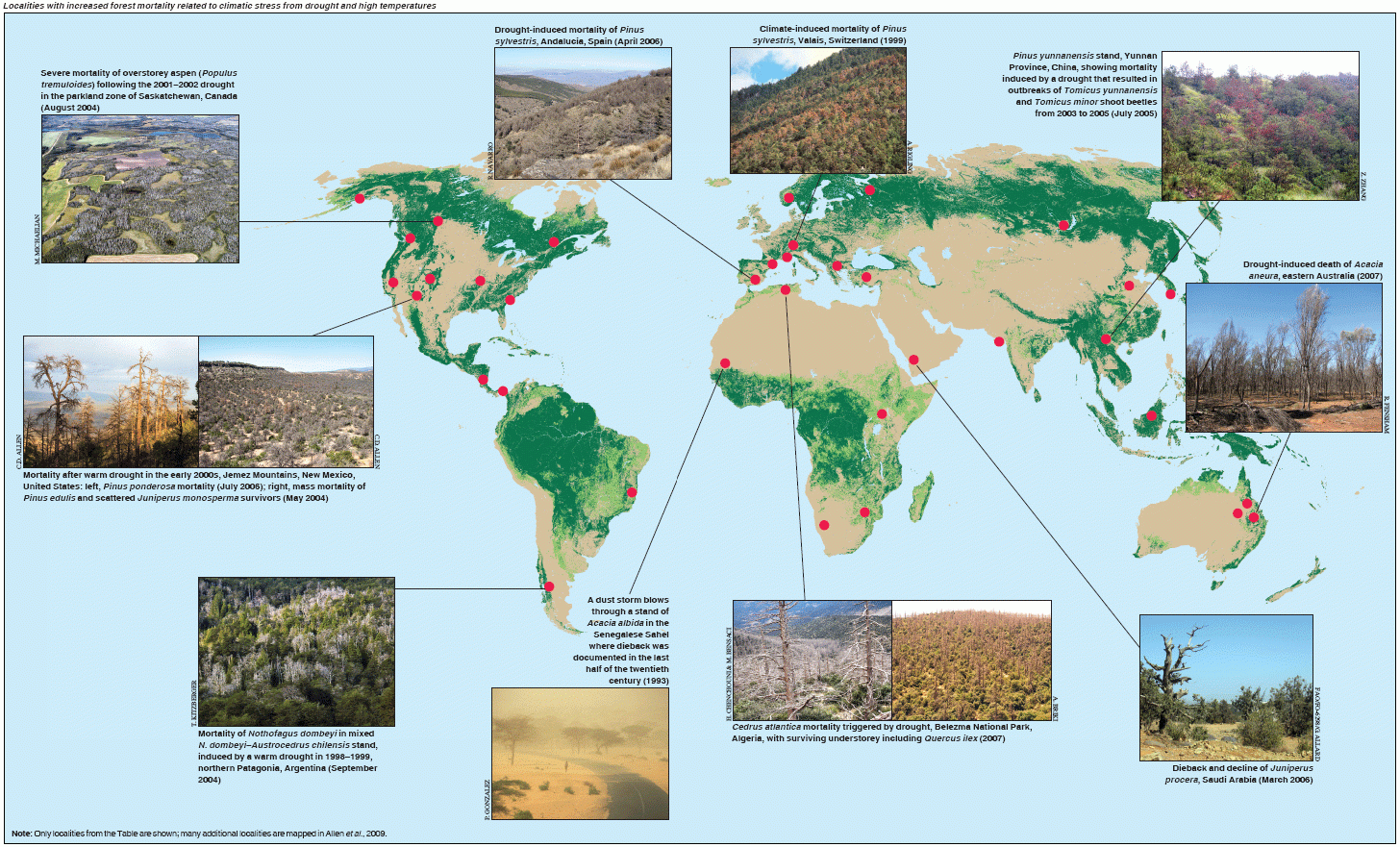Viewport: 1400px width, 847px height.
Task: Click the 'R. FENSHAM' photo credit
Action: (1387, 412)
